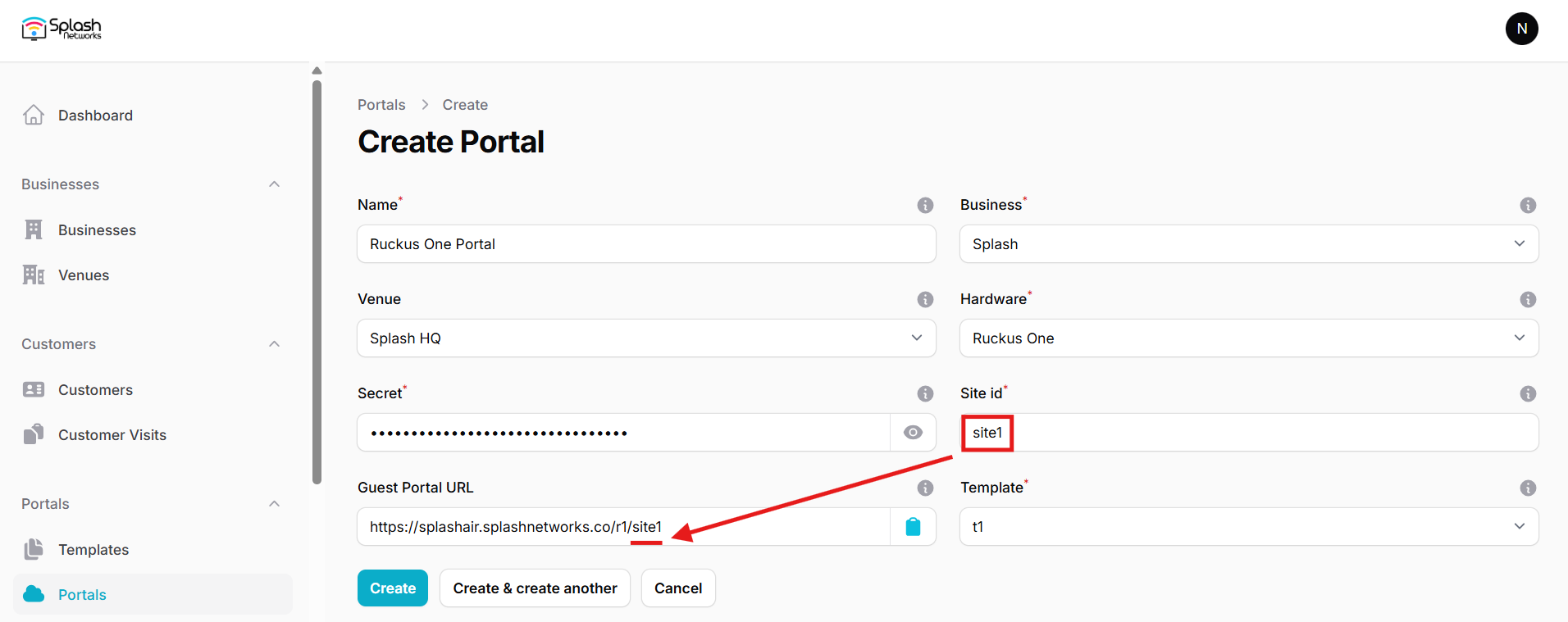
Task: Show info for the Name field
Action: pyautogui.click(x=925, y=205)
